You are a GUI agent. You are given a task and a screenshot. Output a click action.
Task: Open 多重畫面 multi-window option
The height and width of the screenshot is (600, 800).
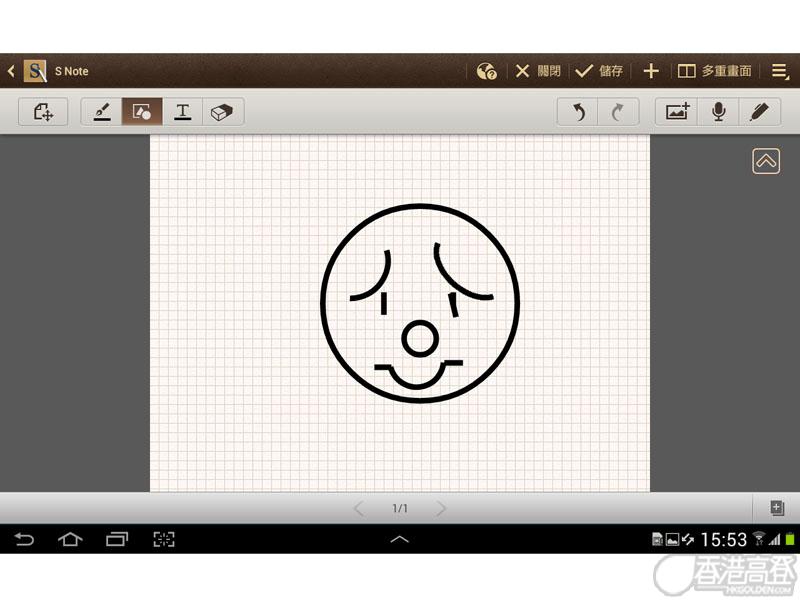click(x=715, y=71)
